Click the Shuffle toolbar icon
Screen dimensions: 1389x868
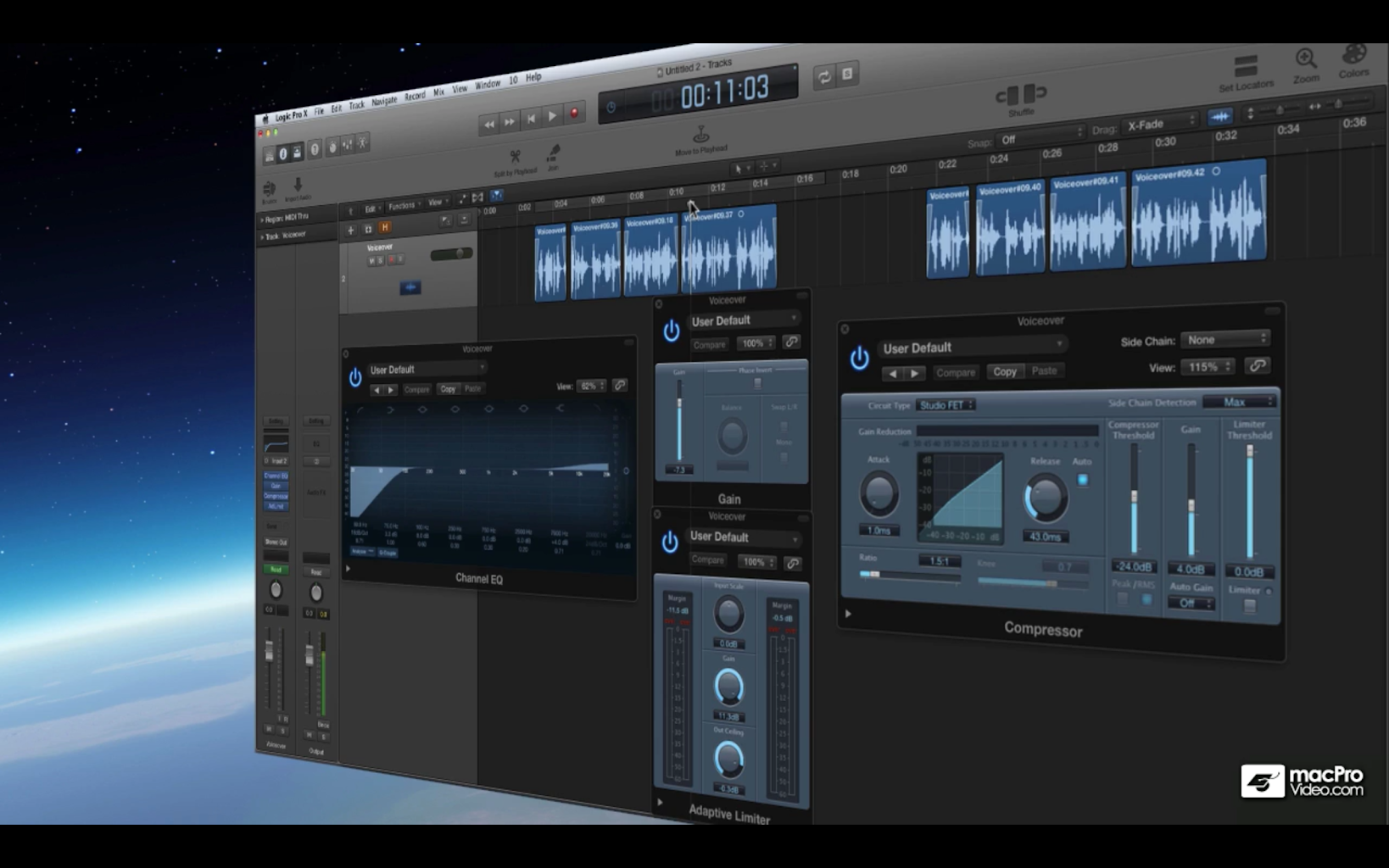tap(1022, 94)
